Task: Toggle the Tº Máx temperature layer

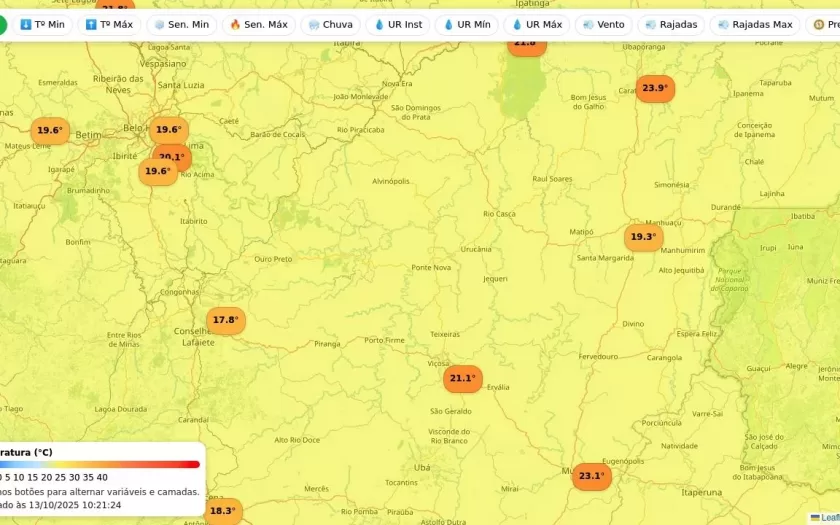Action: (x=109, y=24)
